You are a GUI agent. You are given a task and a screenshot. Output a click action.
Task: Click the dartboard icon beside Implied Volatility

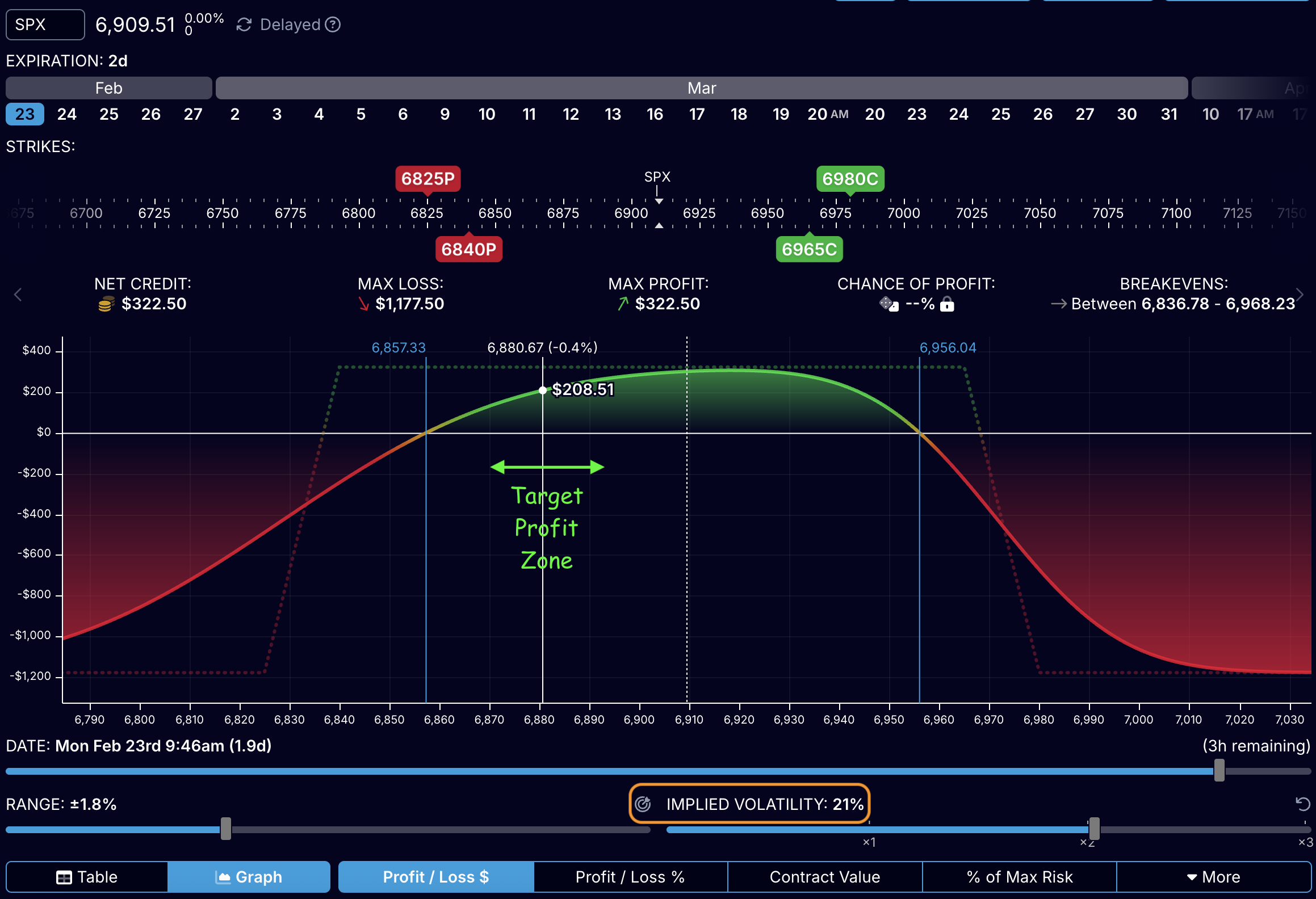click(643, 804)
